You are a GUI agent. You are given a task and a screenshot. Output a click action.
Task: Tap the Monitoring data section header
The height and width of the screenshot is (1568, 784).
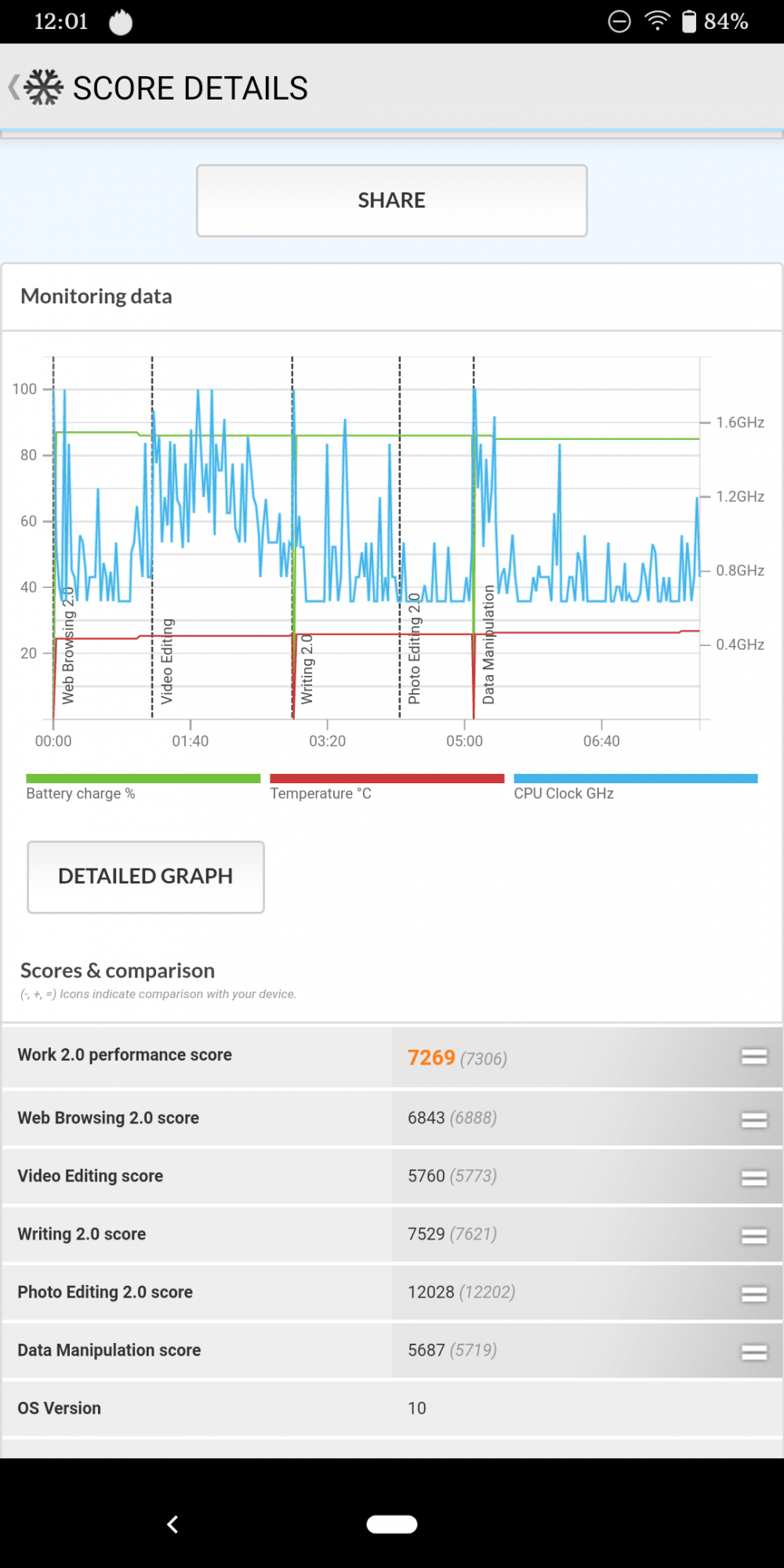[96, 296]
